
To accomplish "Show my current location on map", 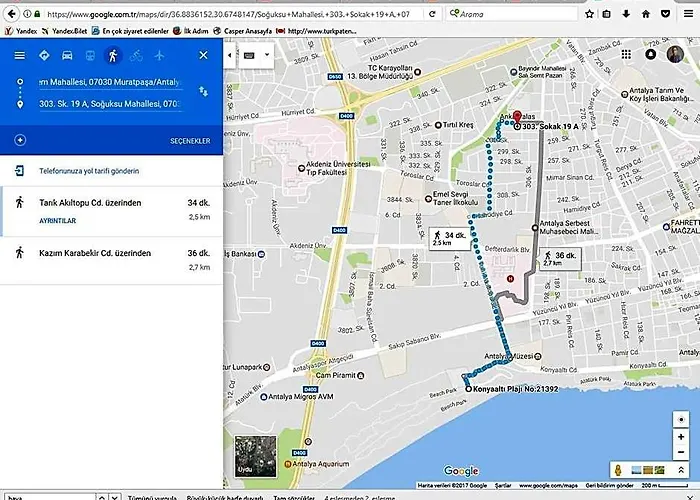I will (681, 420).
